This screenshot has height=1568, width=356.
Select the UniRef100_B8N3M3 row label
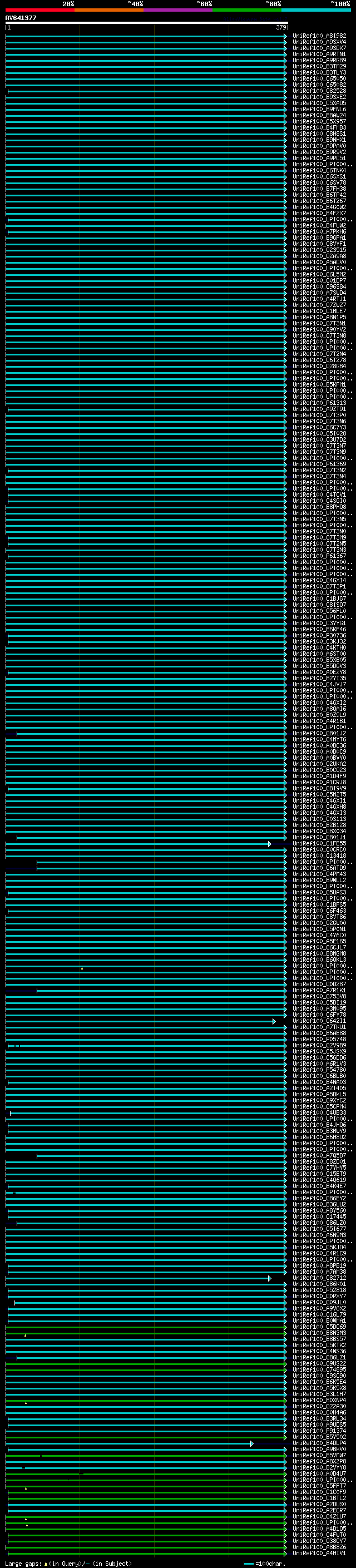pyautogui.click(x=319, y=1332)
